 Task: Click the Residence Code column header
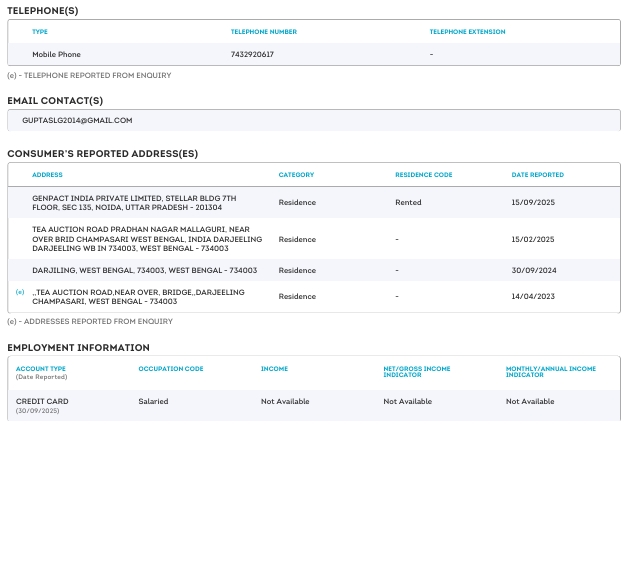423,175
